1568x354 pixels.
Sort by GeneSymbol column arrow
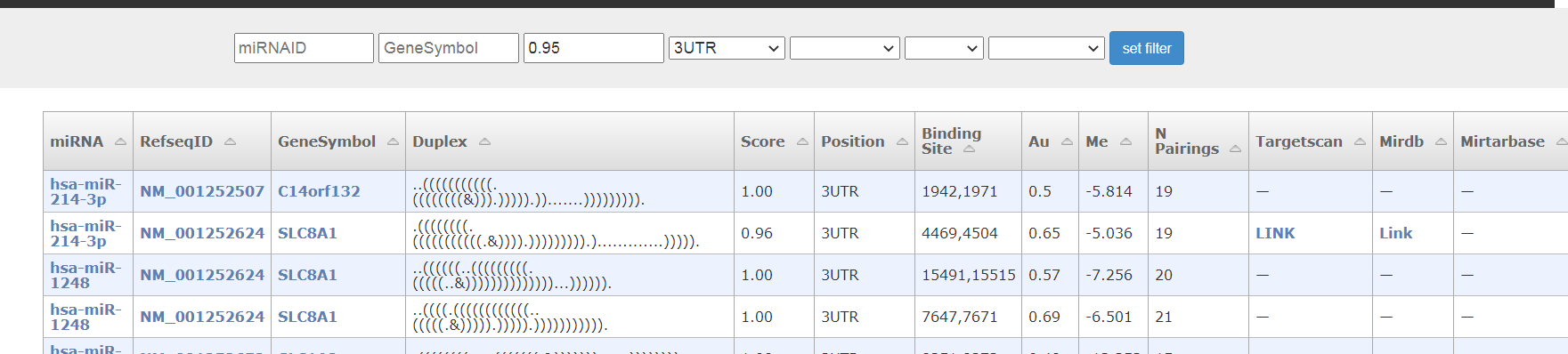tap(393, 141)
